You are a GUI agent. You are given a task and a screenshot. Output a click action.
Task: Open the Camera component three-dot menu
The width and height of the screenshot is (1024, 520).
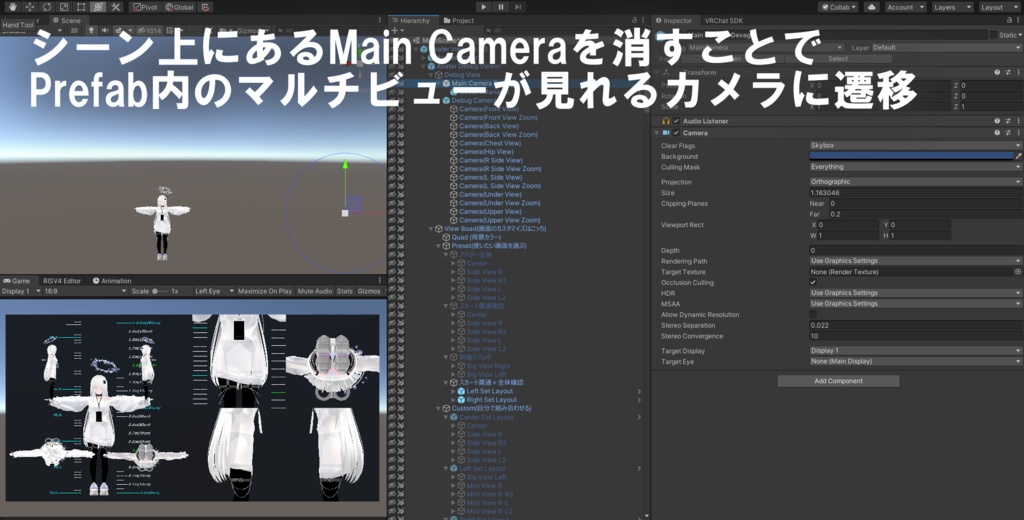pos(1018,133)
